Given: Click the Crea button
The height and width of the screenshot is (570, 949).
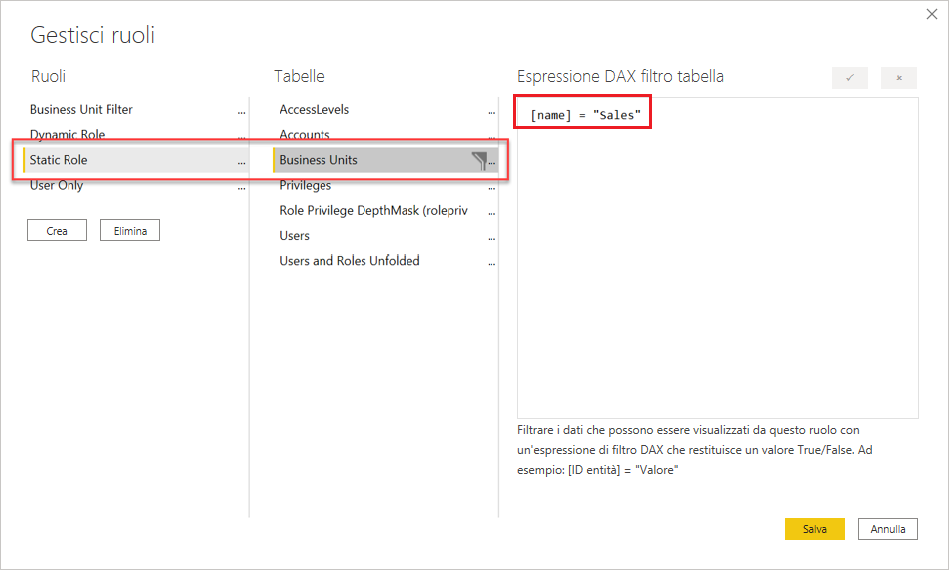Looking at the screenshot, I should 57,231.
